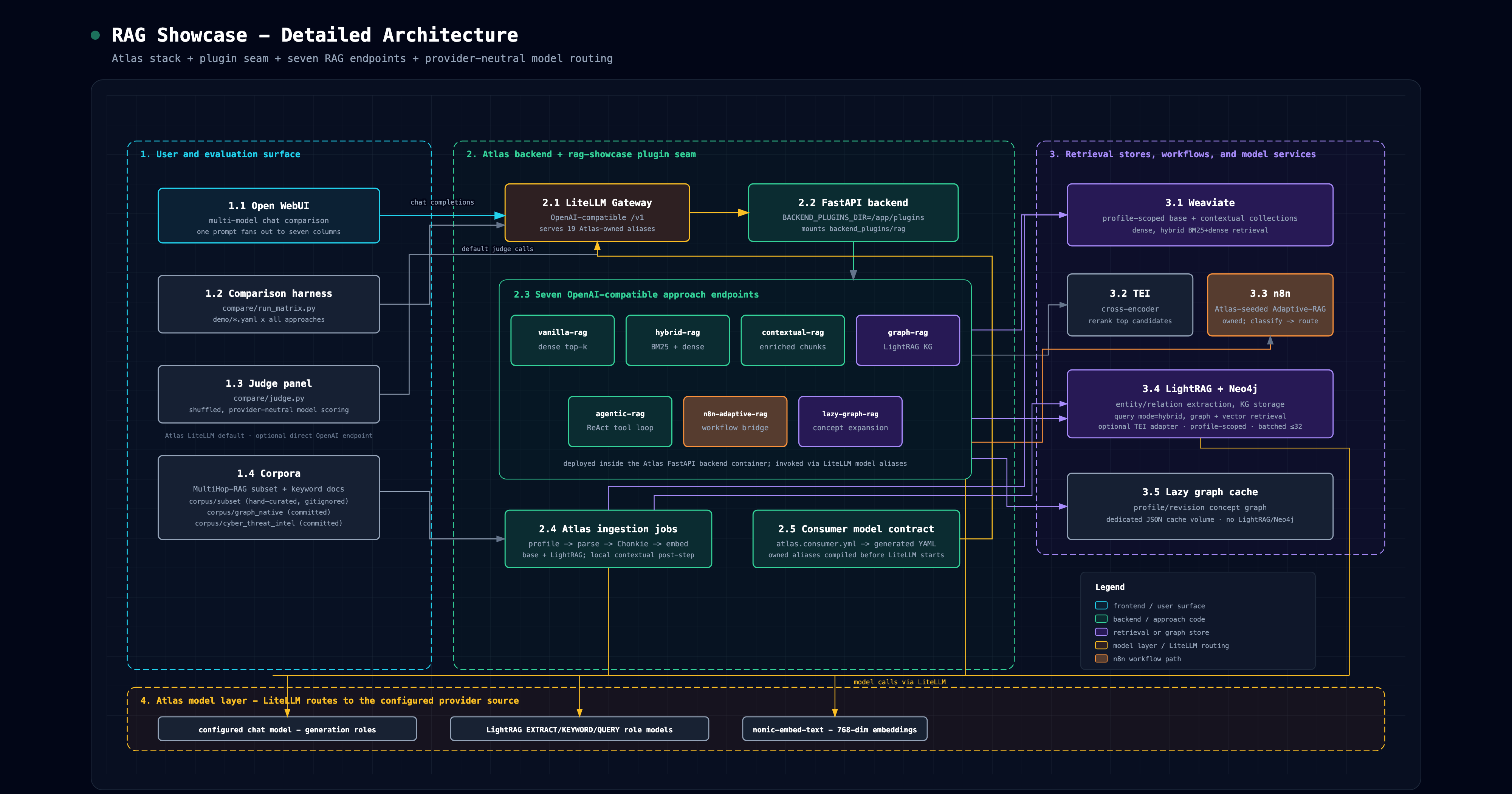Click the 'default judge calls' arrow label

coord(497,249)
